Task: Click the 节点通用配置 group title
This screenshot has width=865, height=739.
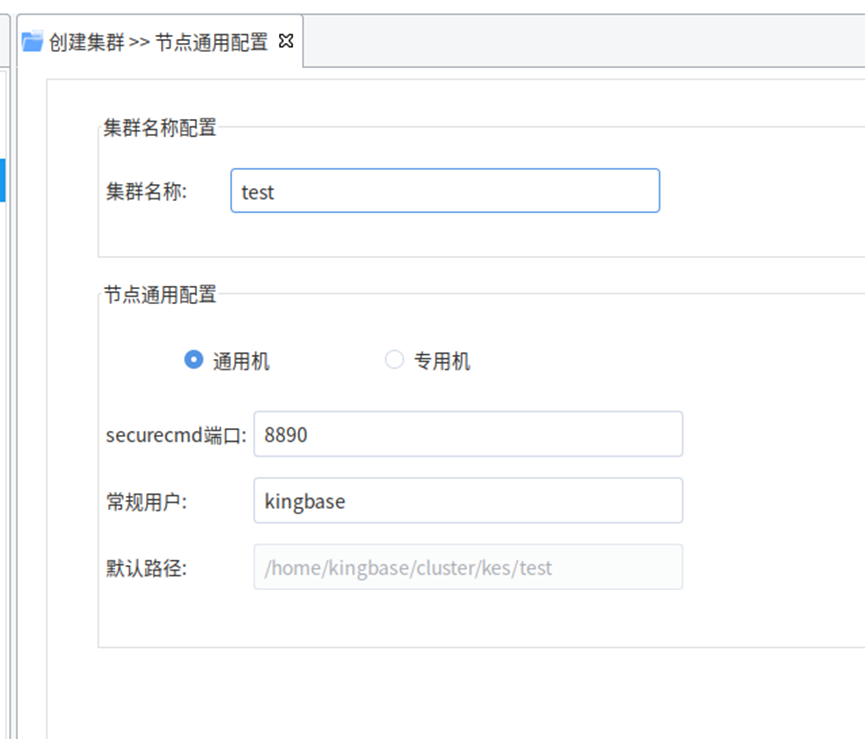Action: (x=159, y=294)
